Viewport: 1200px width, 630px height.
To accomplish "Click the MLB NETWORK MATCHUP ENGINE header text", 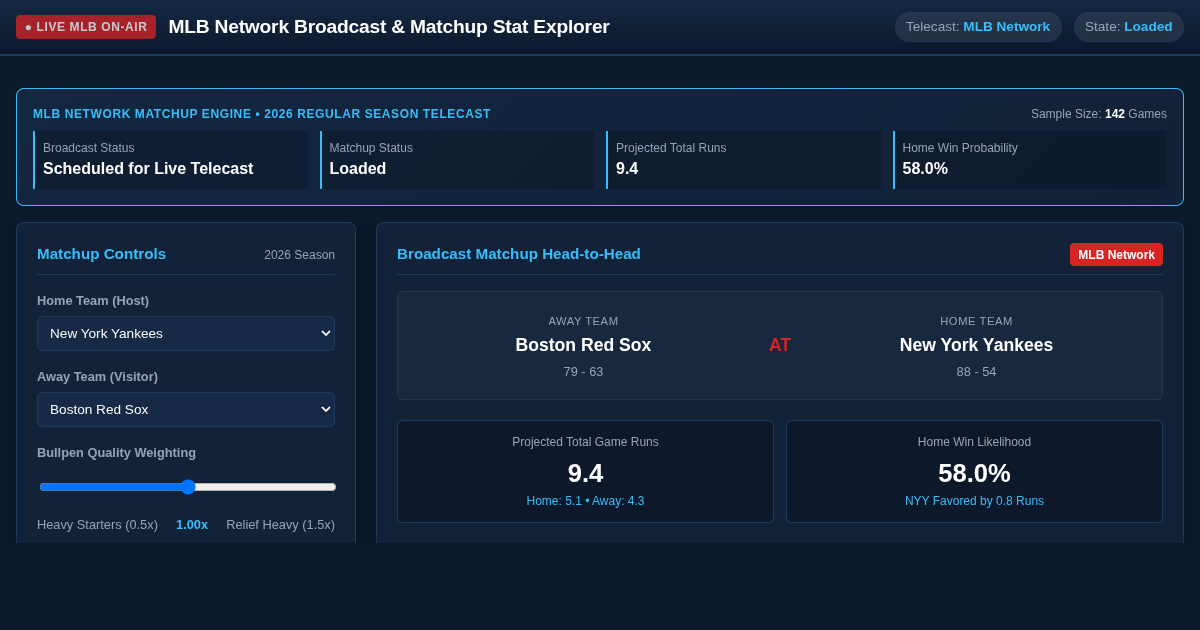I will pyautogui.click(x=262, y=114).
